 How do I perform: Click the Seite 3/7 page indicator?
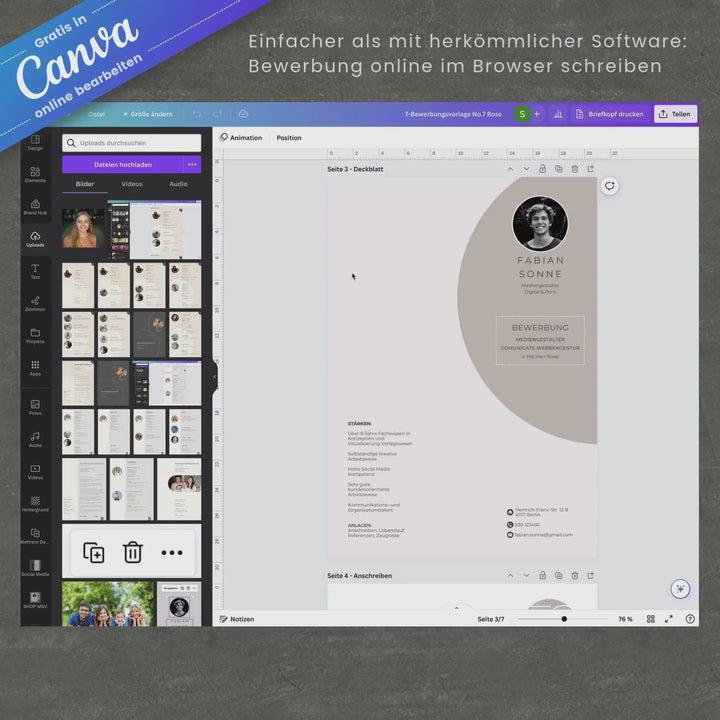490,619
